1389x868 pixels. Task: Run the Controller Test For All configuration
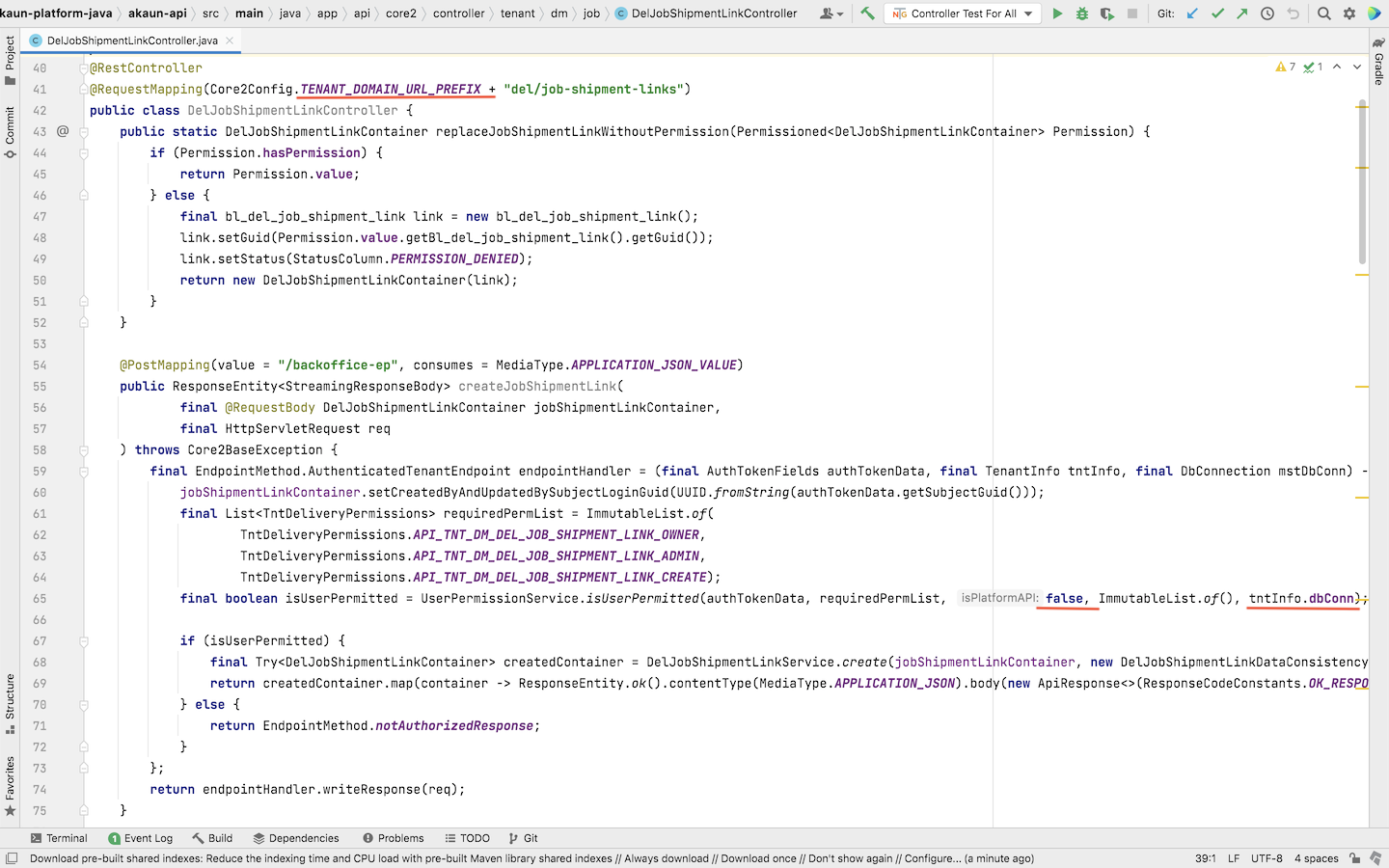click(1057, 14)
